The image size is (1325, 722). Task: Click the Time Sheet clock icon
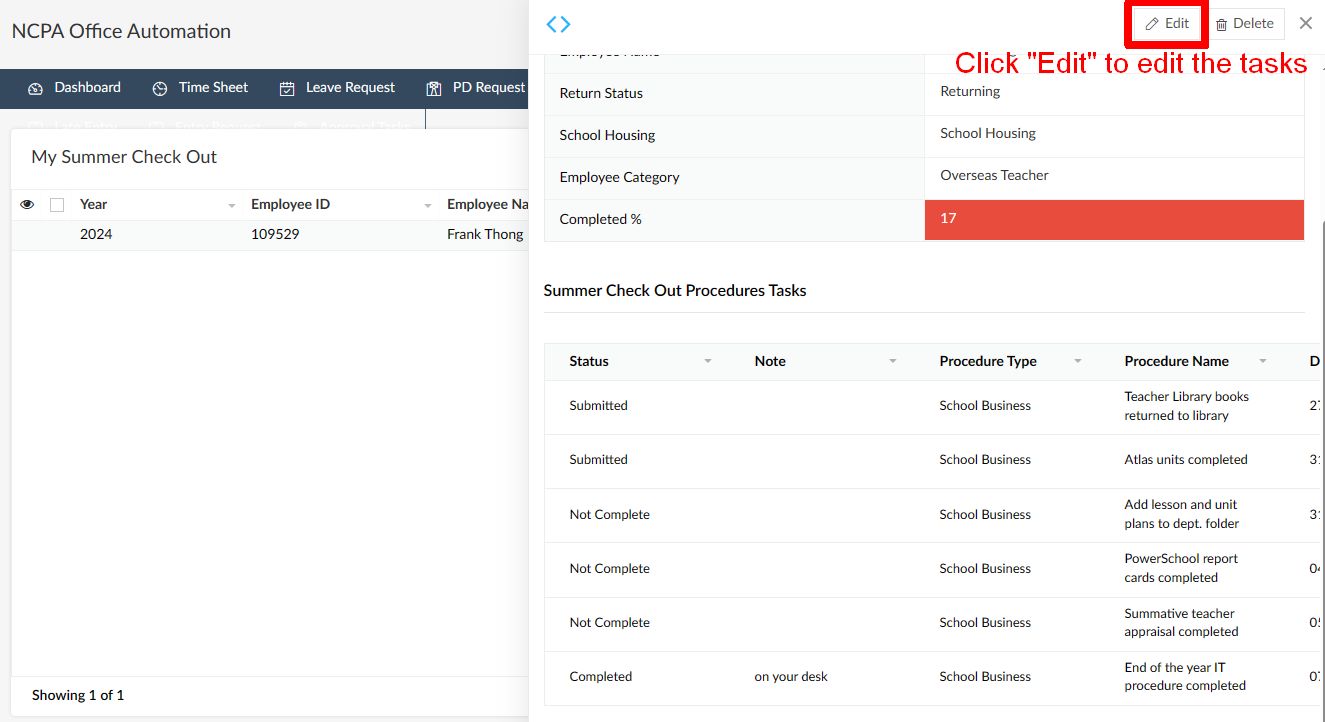point(160,88)
